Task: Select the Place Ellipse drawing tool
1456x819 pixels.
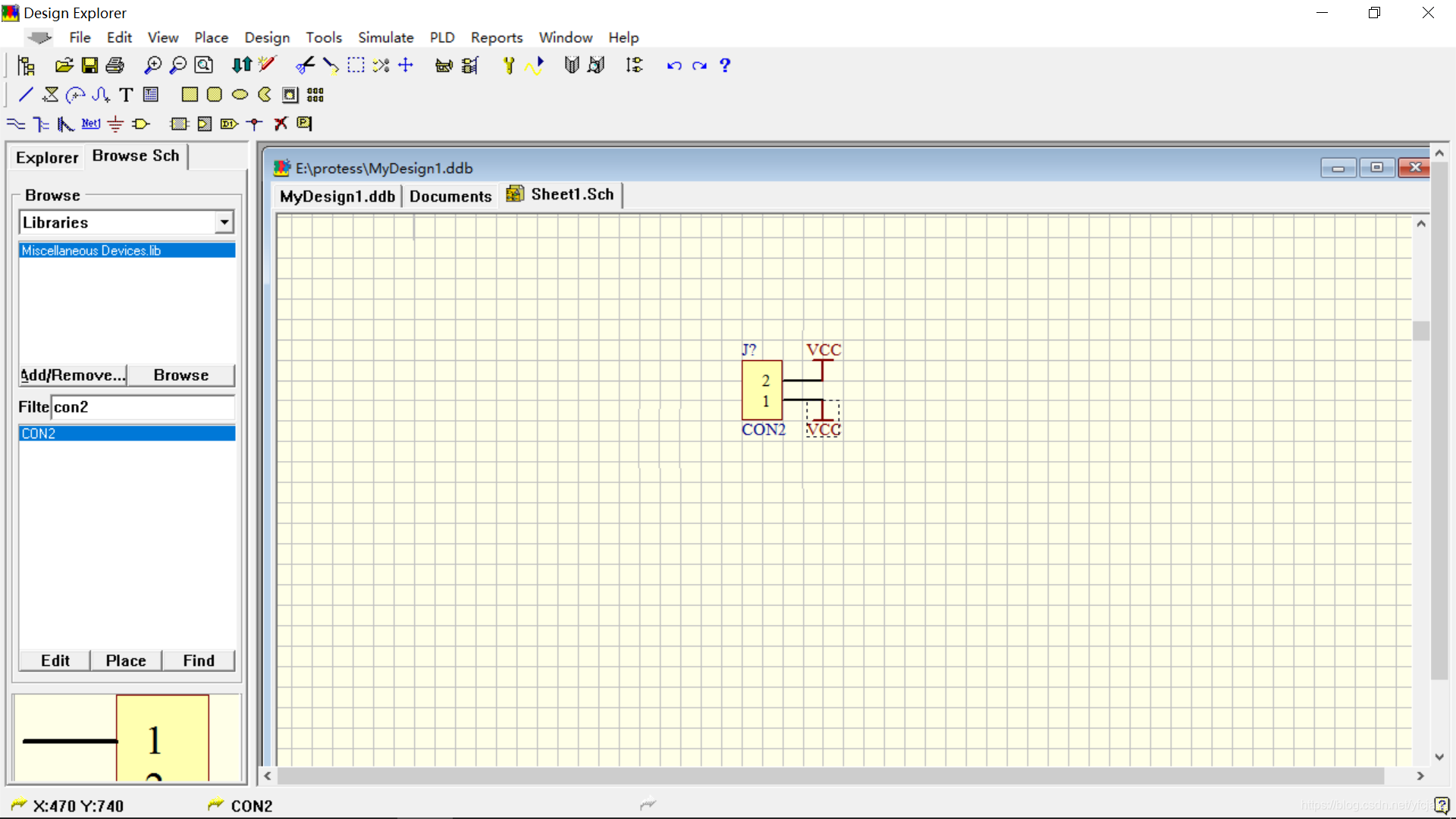Action: 240,95
